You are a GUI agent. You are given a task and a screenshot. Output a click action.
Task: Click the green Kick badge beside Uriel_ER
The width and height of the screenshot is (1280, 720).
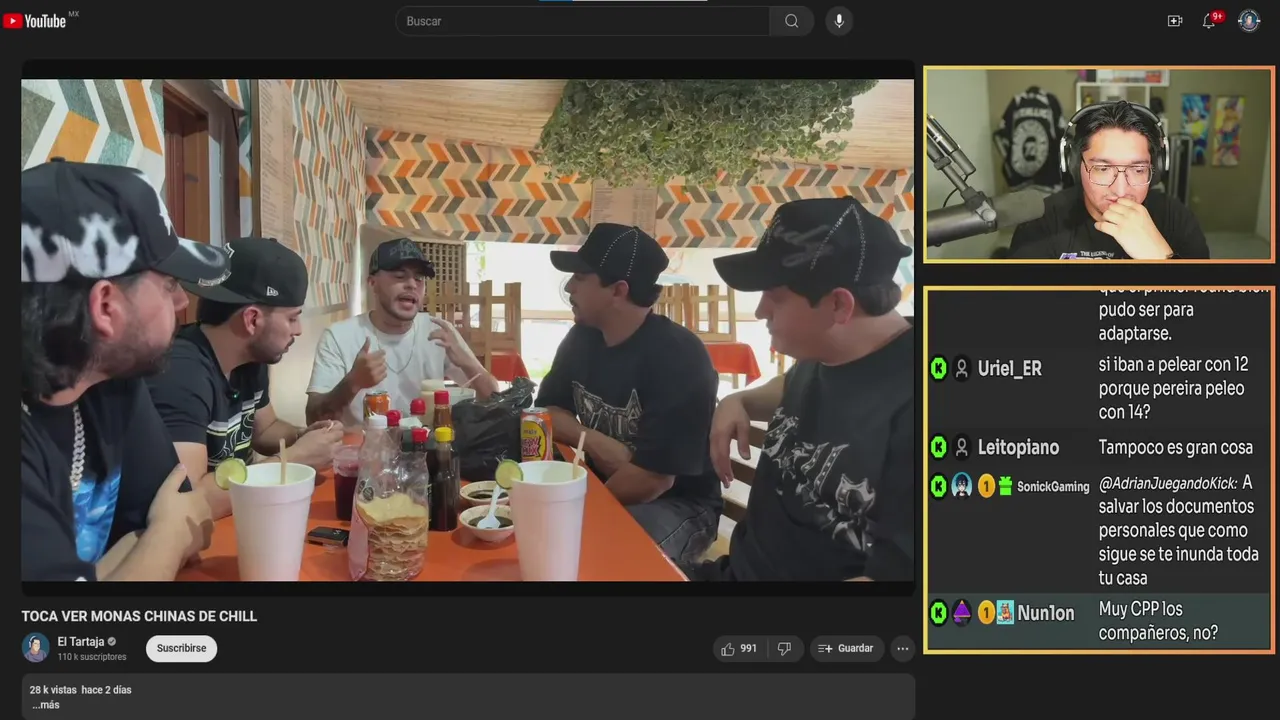tap(938, 369)
